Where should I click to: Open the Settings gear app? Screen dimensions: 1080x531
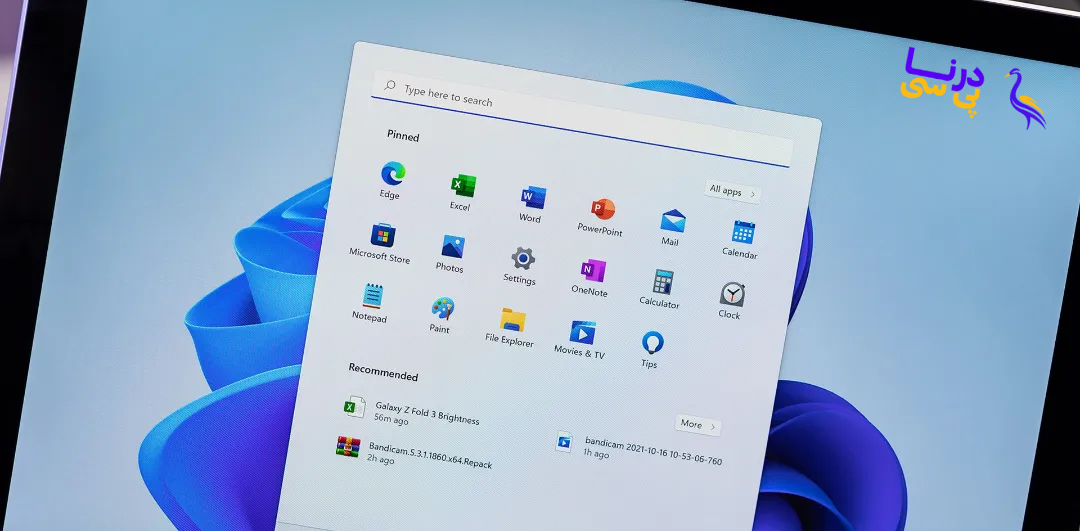pos(522,259)
